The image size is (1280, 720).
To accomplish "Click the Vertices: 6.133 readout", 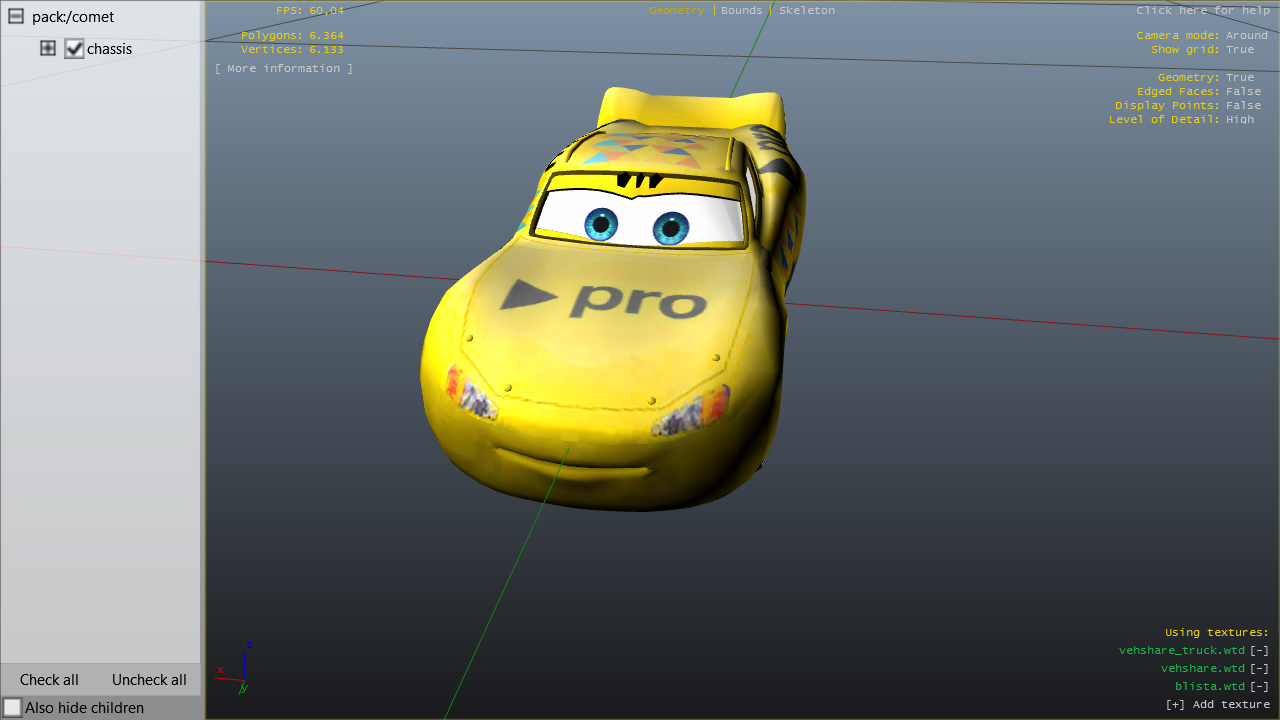I will tap(292, 49).
